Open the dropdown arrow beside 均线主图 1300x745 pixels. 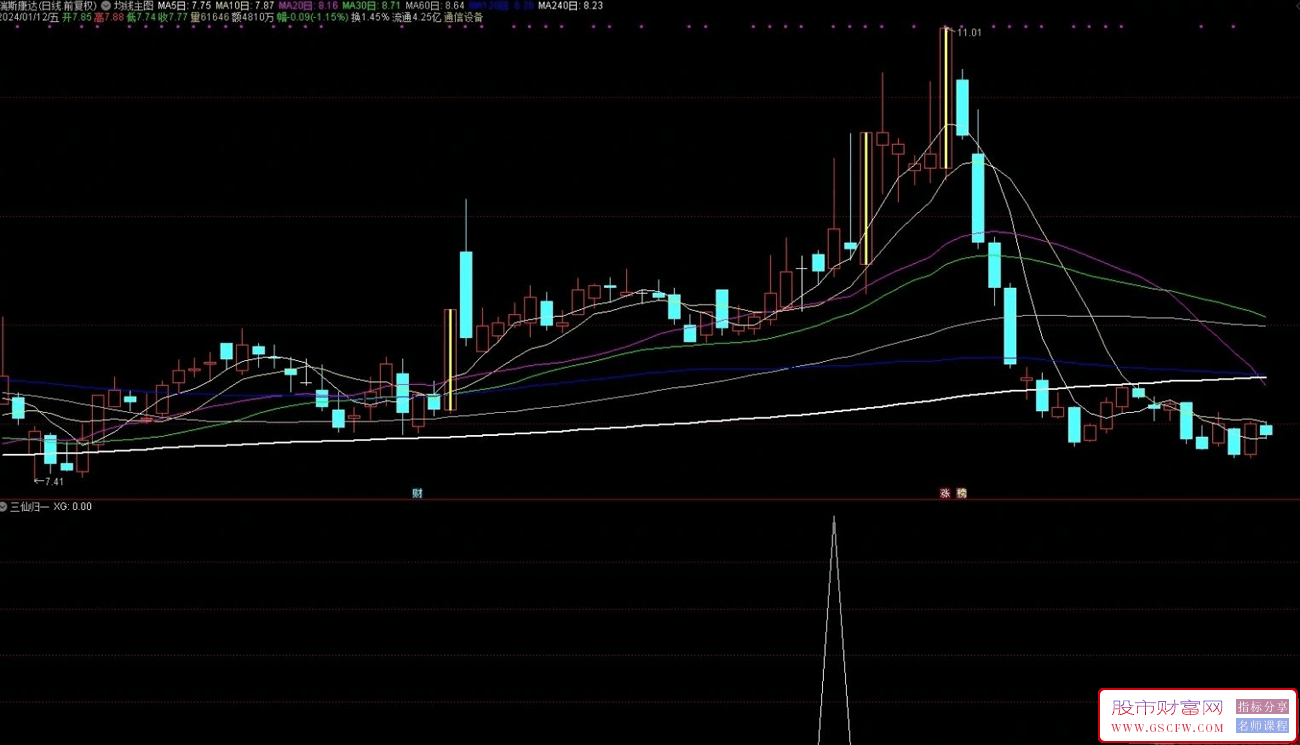[106, 5]
